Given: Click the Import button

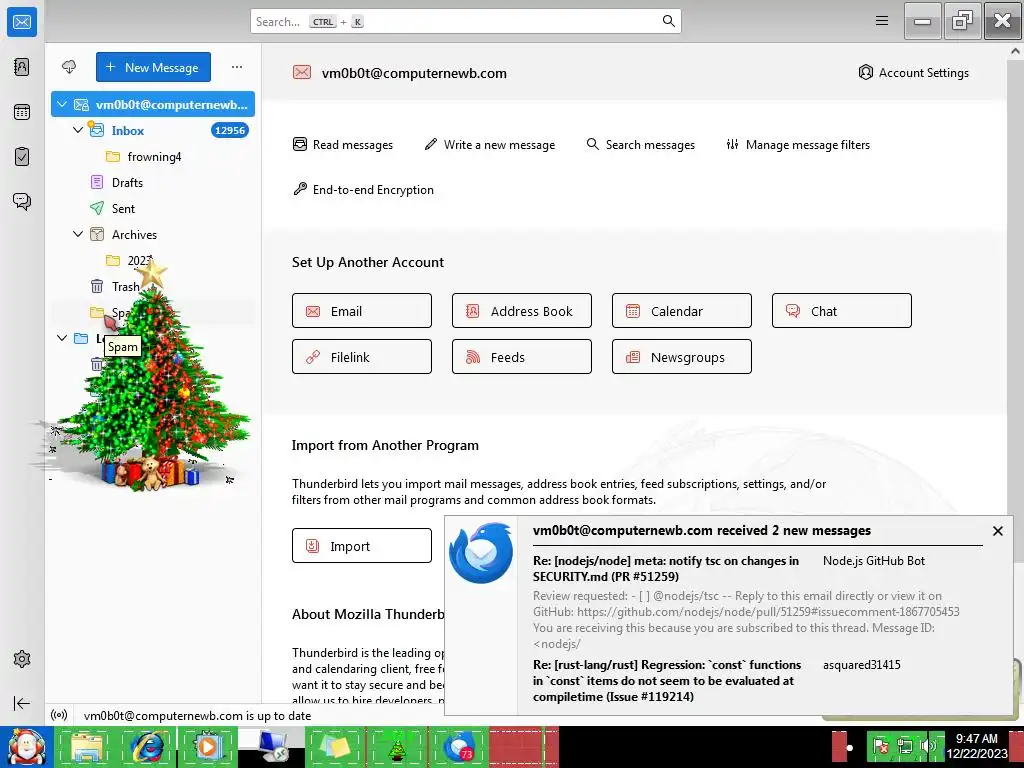Looking at the screenshot, I should [x=362, y=545].
